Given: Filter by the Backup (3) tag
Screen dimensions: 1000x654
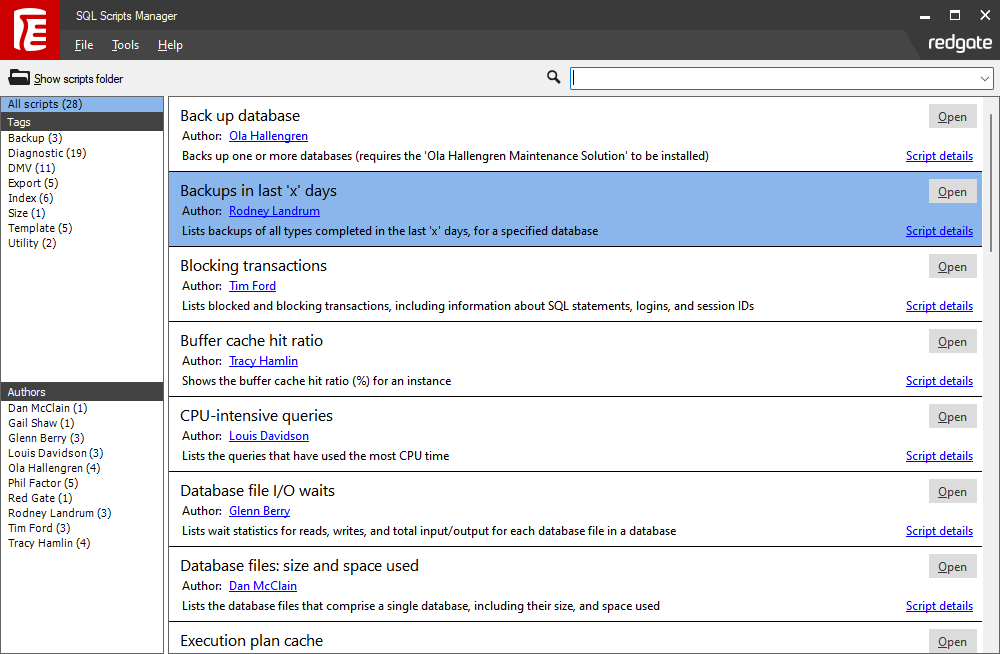Looking at the screenshot, I should [35, 138].
